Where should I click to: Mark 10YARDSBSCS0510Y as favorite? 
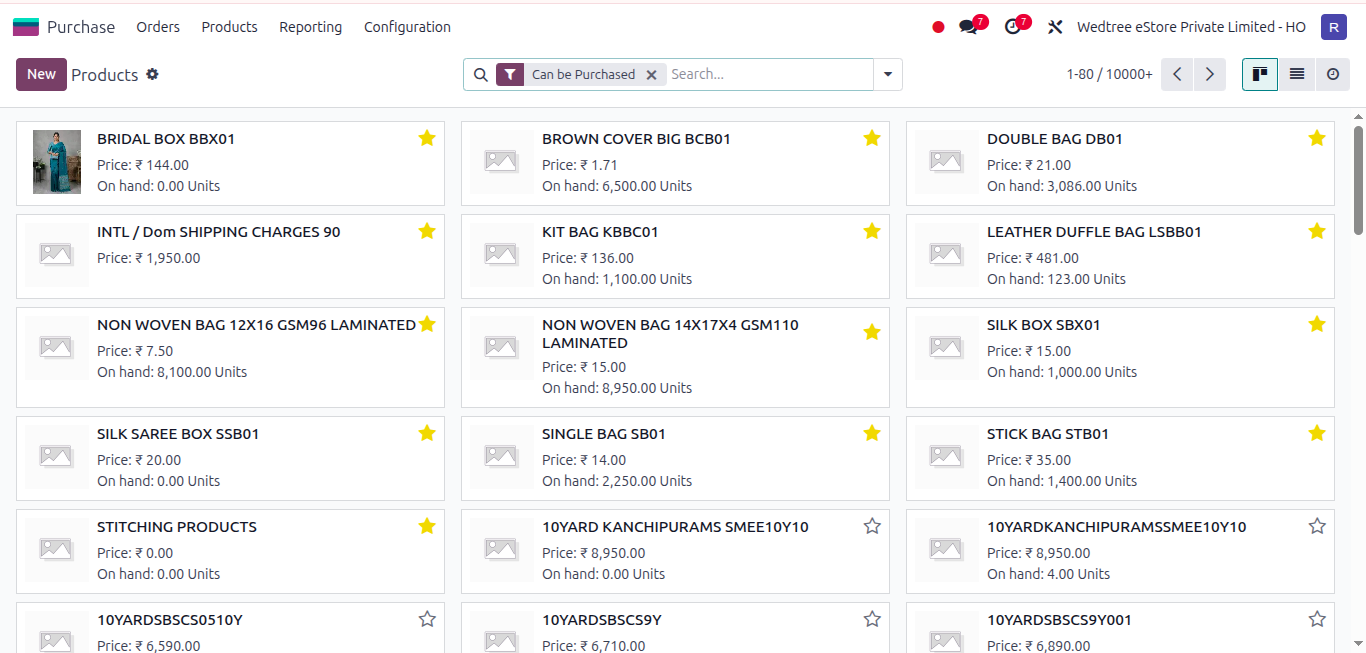tap(427, 619)
